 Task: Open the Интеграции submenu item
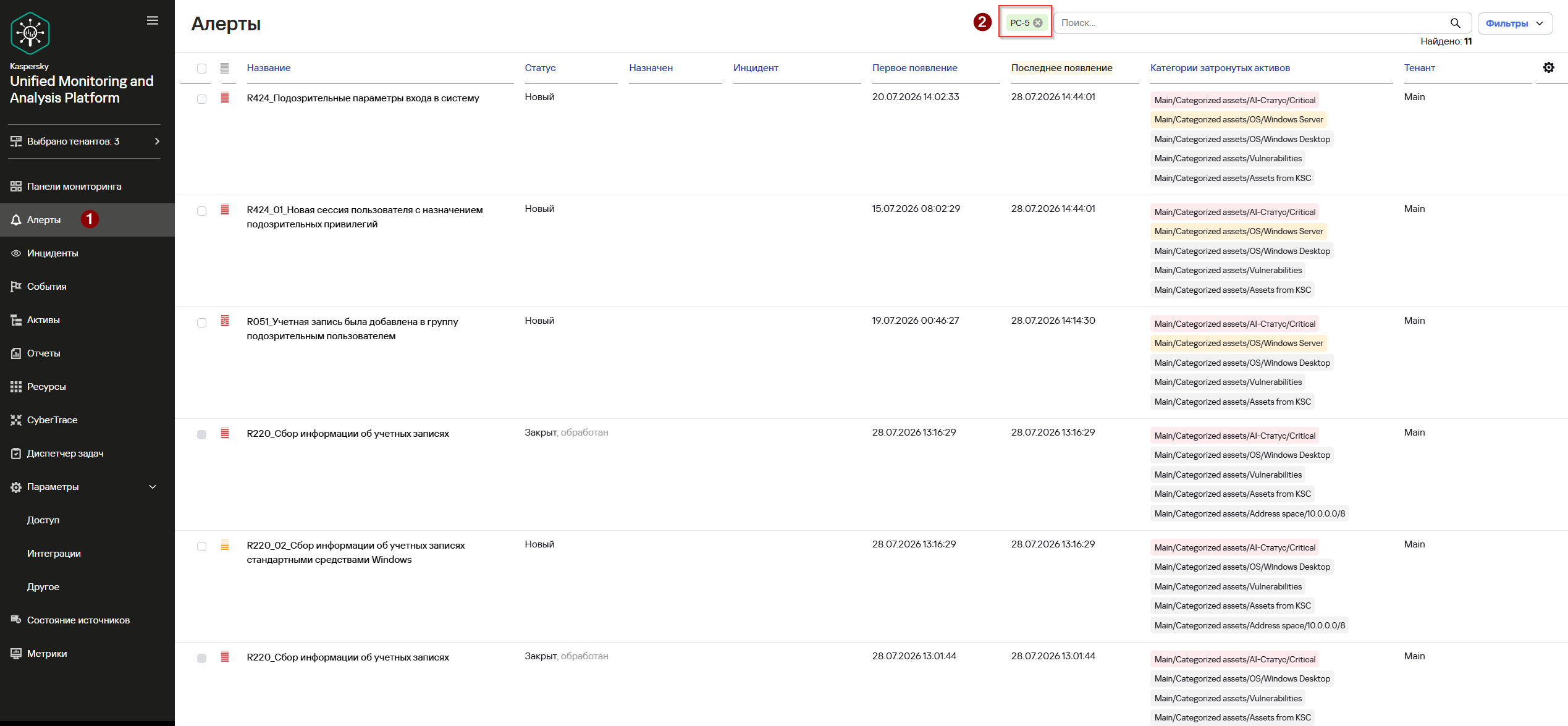54,554
